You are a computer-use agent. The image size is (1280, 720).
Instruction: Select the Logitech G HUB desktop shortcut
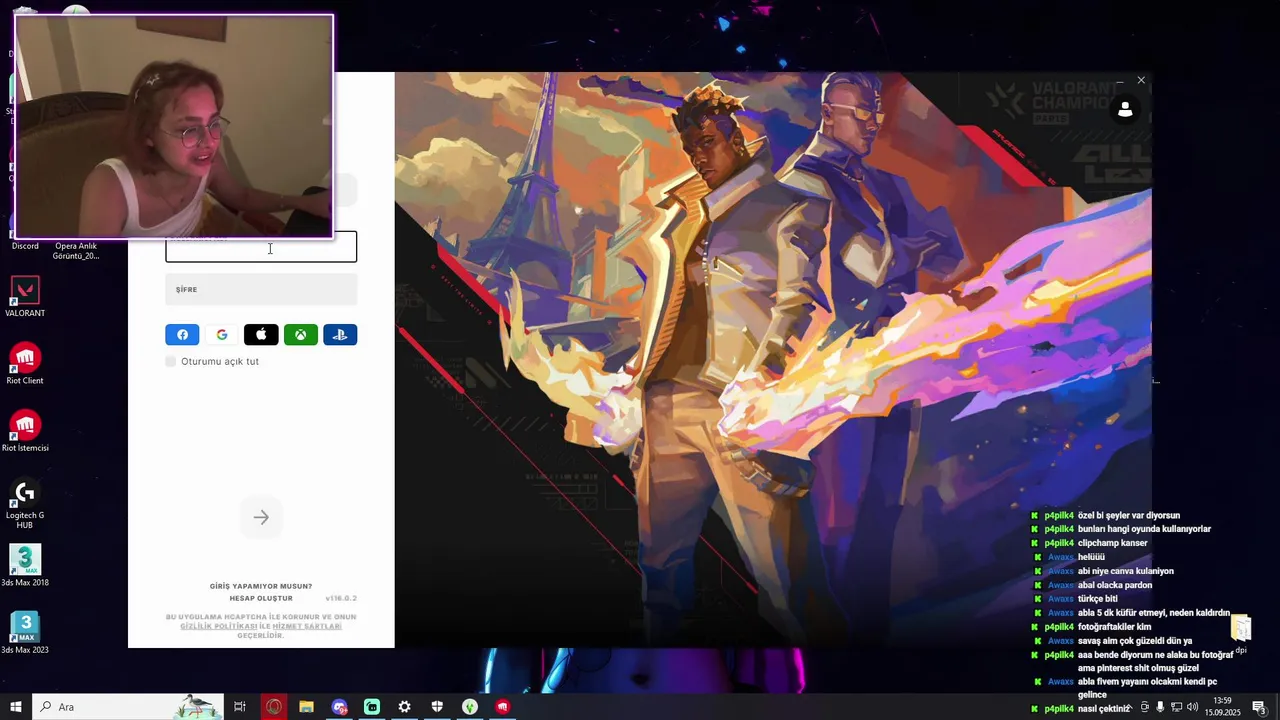[x=25, y=503]
